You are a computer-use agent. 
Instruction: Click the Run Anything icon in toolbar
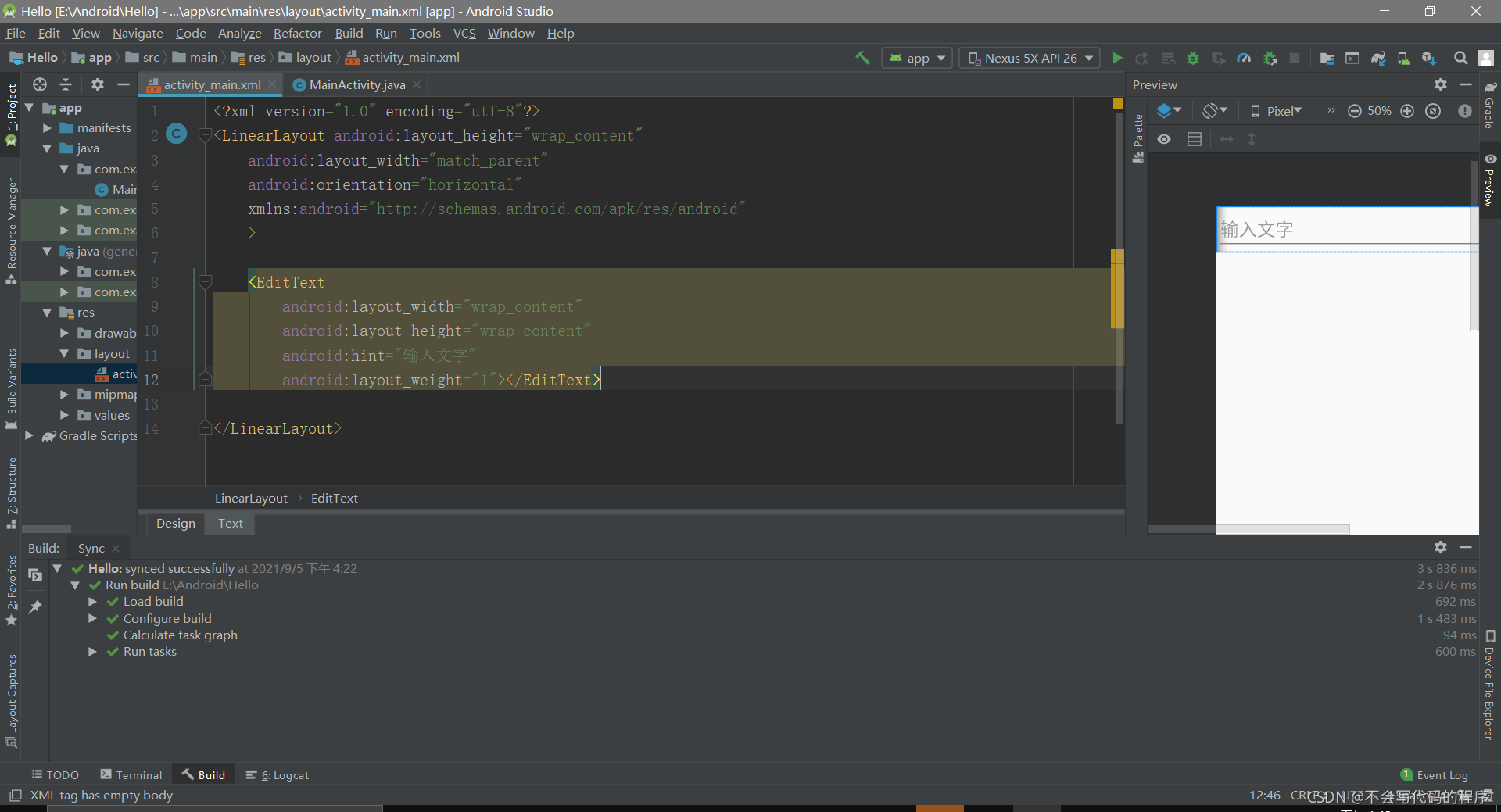pos(1352,58)
